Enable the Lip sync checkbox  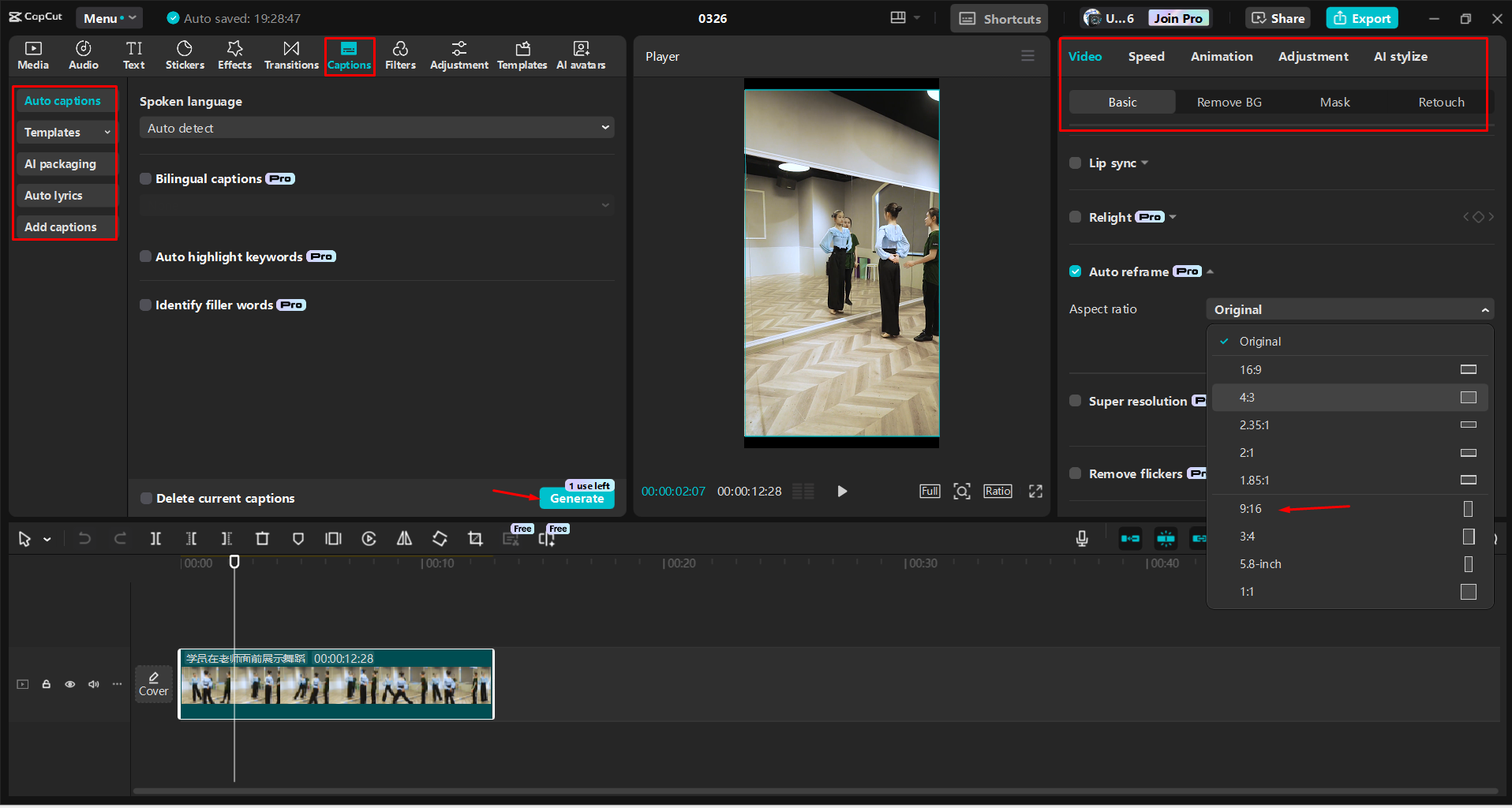pos(1075,163)
